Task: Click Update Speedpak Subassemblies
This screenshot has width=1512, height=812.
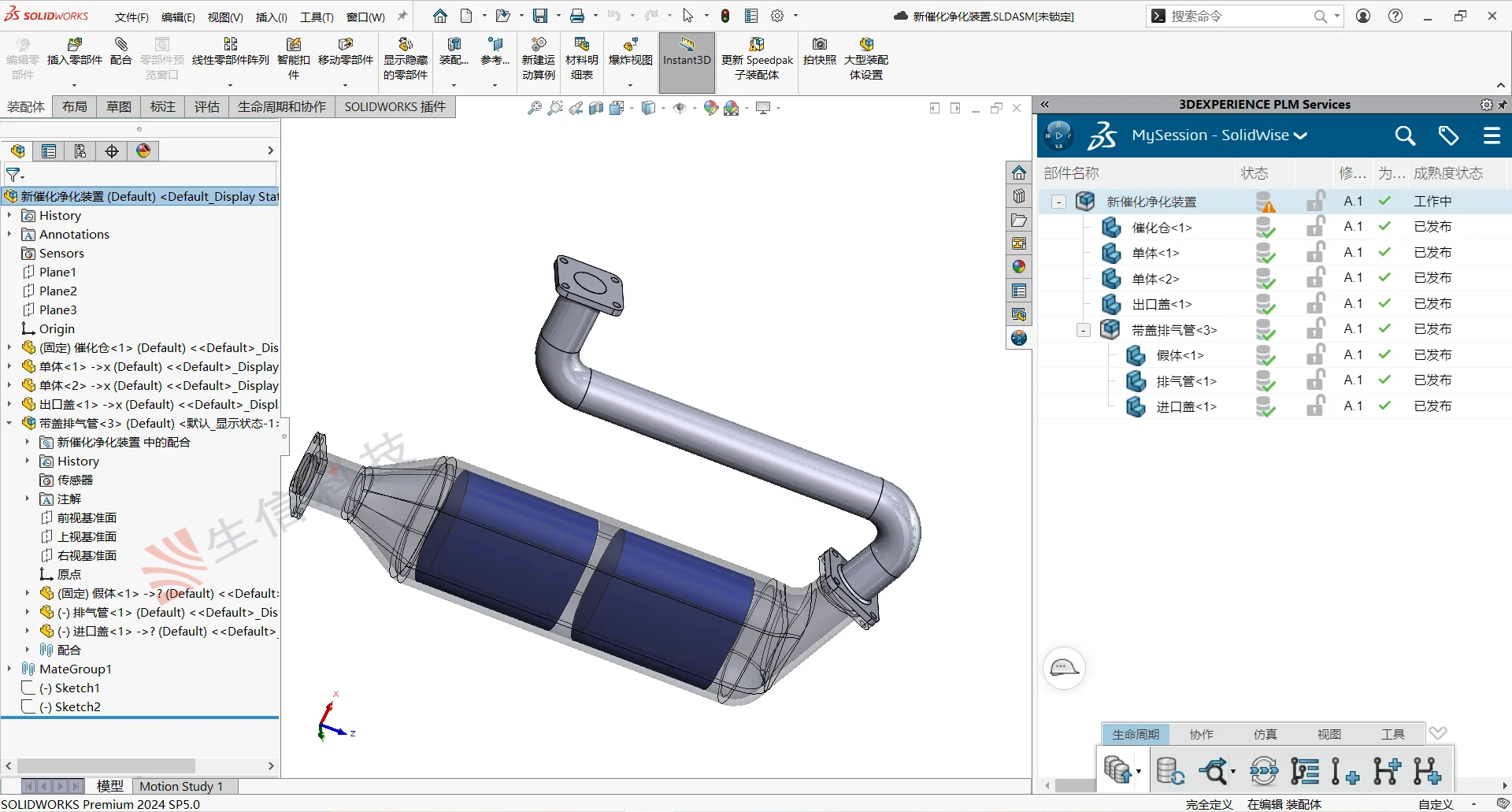Action: tap(757, 58)
